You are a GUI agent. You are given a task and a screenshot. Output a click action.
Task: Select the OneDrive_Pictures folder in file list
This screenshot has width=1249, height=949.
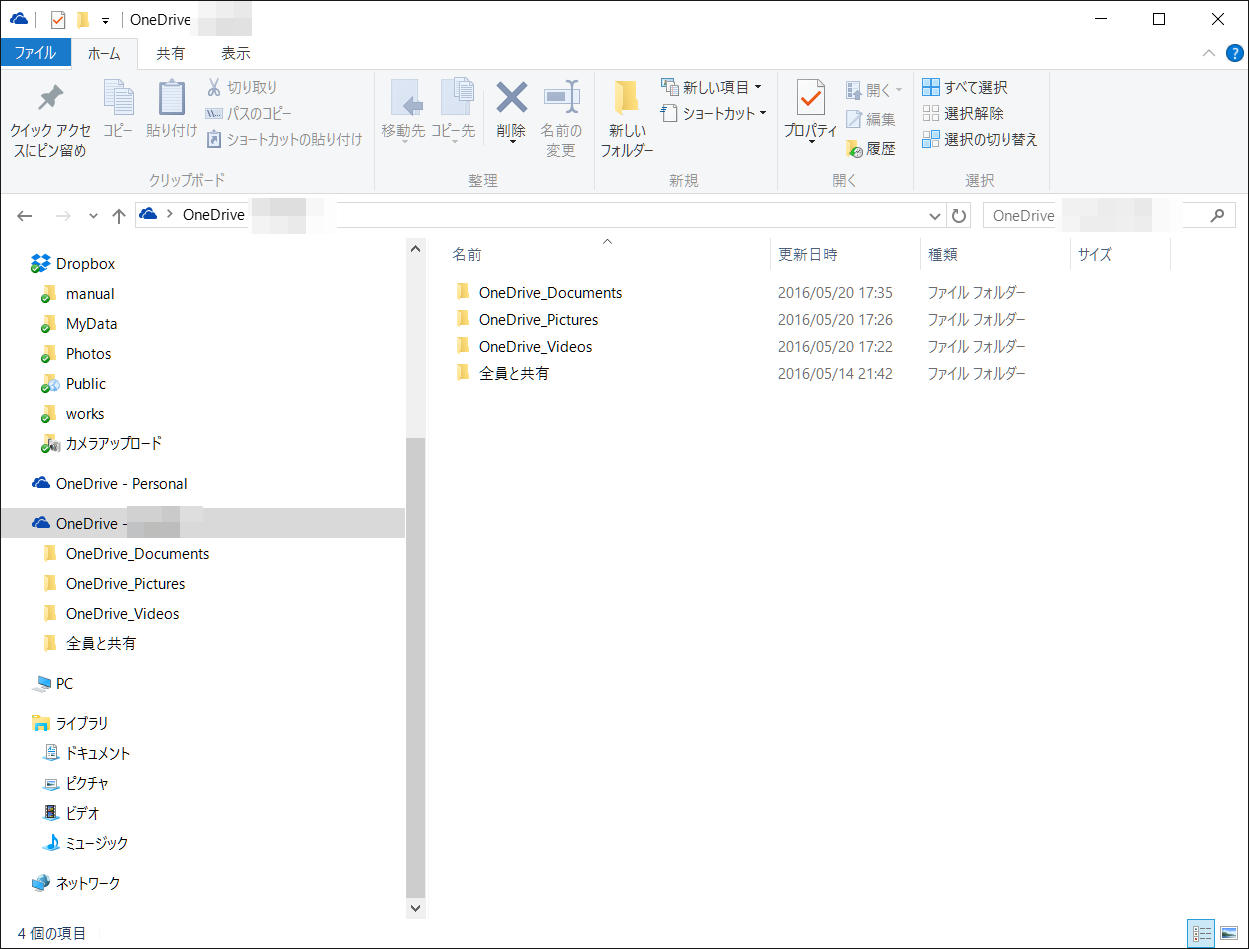[x=538, y=320]
